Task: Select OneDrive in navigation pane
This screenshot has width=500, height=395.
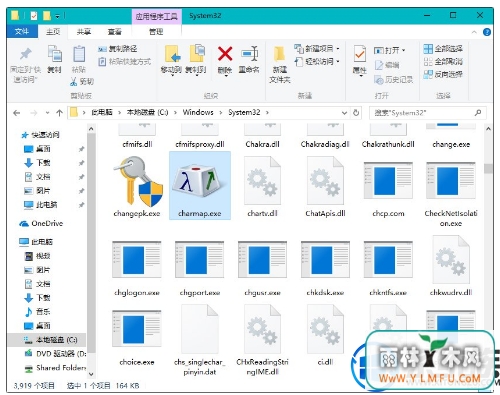Action: coord(41,223)
